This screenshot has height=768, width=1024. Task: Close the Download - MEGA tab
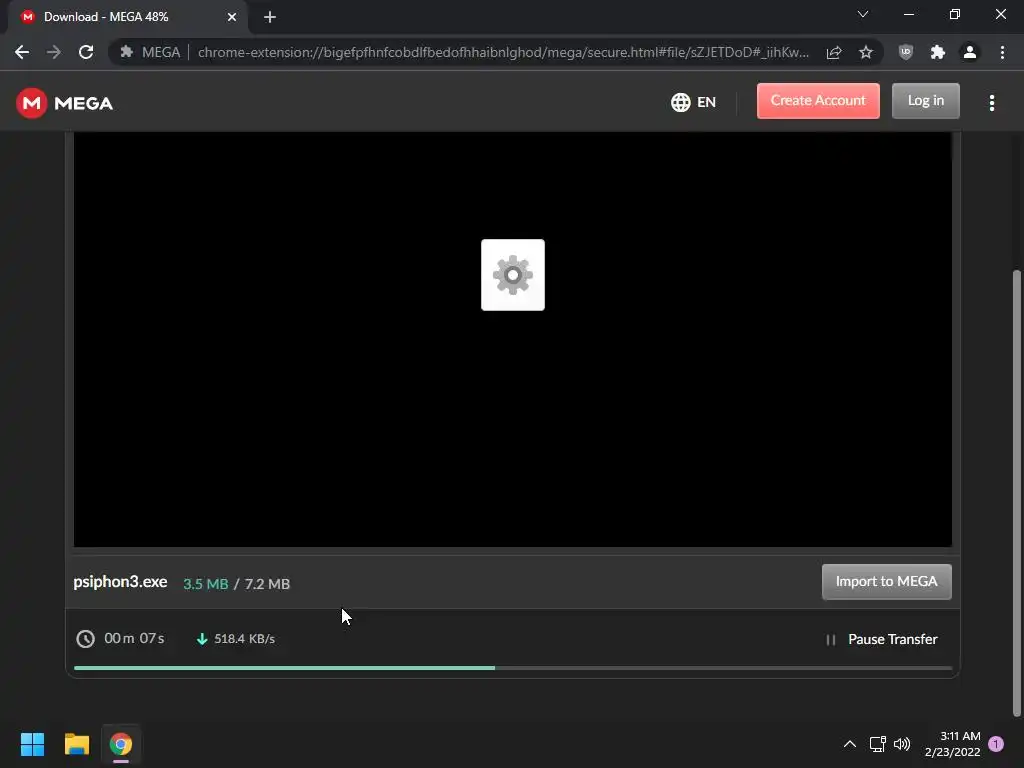click(x=232, y=17)
